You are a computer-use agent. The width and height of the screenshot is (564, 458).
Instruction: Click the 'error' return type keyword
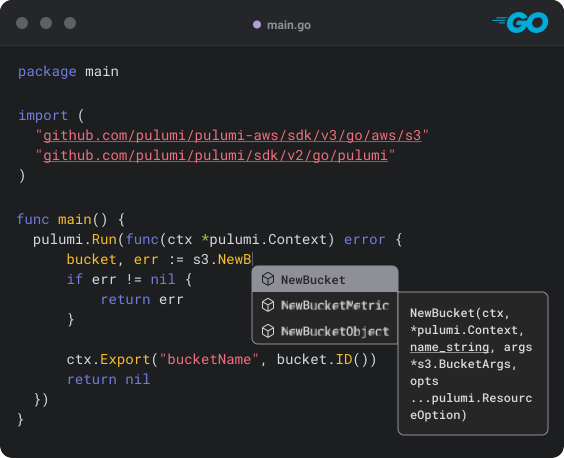tap(364, 240)
